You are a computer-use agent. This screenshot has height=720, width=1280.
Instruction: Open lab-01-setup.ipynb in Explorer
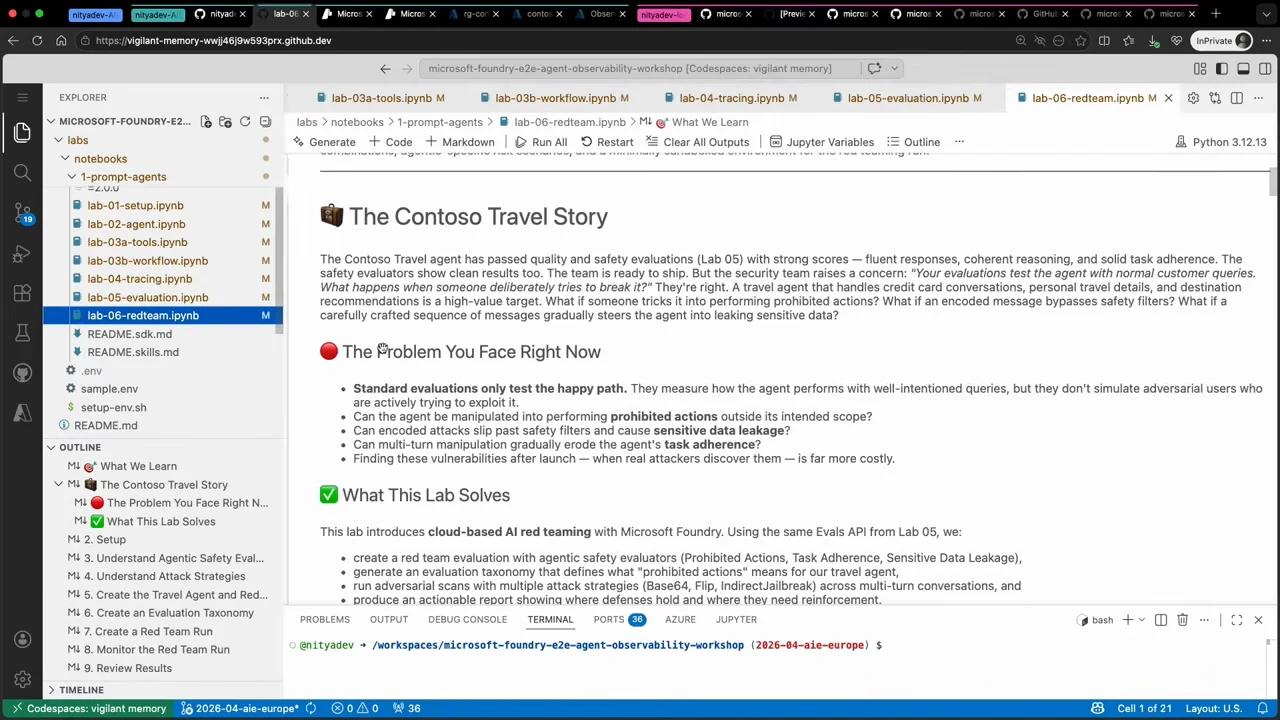coord(135,206)
